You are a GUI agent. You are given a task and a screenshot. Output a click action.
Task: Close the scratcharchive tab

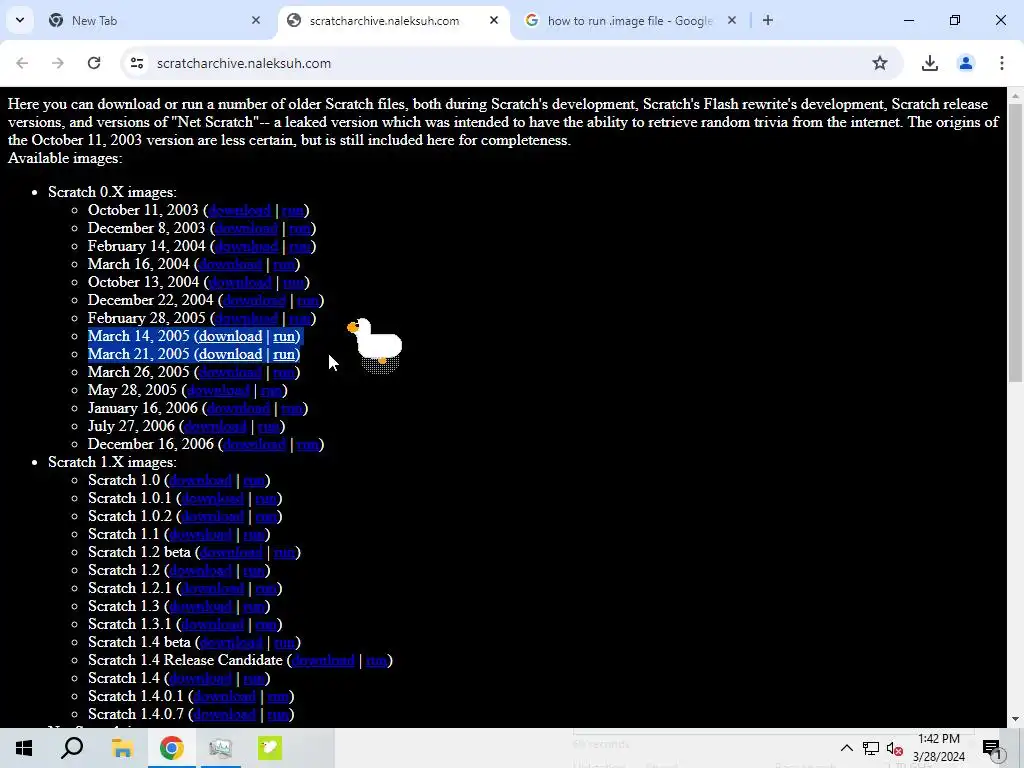coord(494,21)
